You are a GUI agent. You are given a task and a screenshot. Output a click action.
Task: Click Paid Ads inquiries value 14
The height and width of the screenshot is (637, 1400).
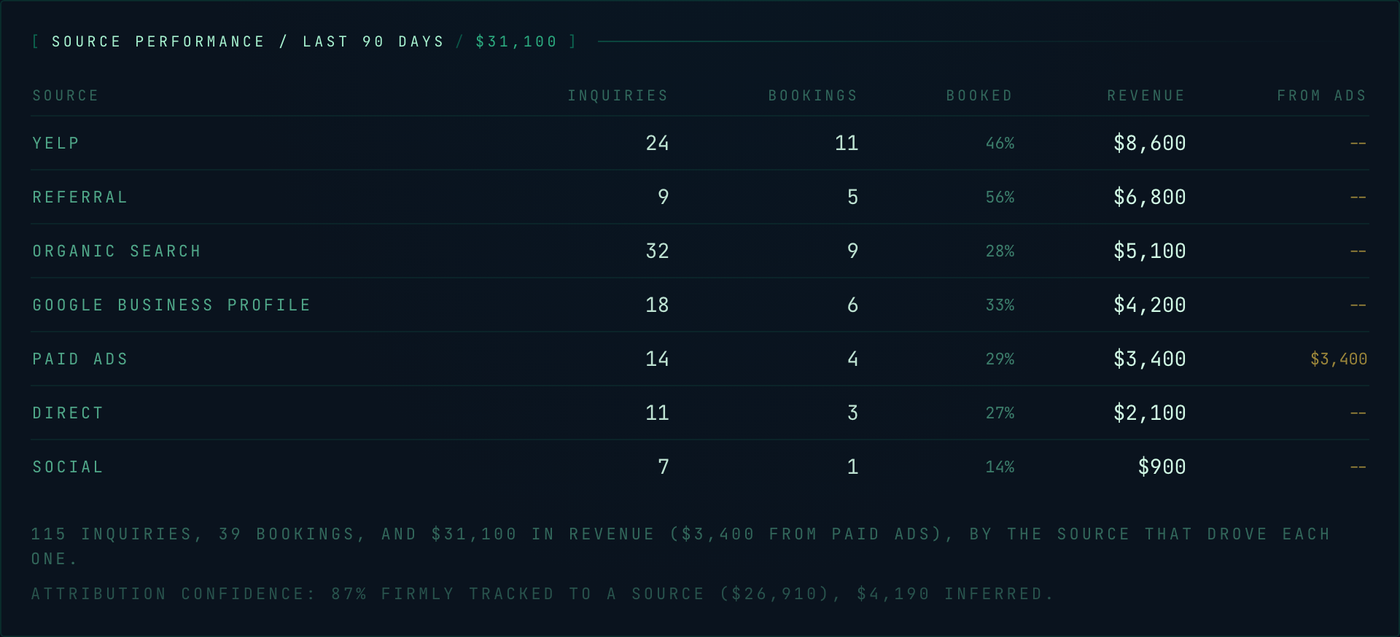[x=657, y=359]
